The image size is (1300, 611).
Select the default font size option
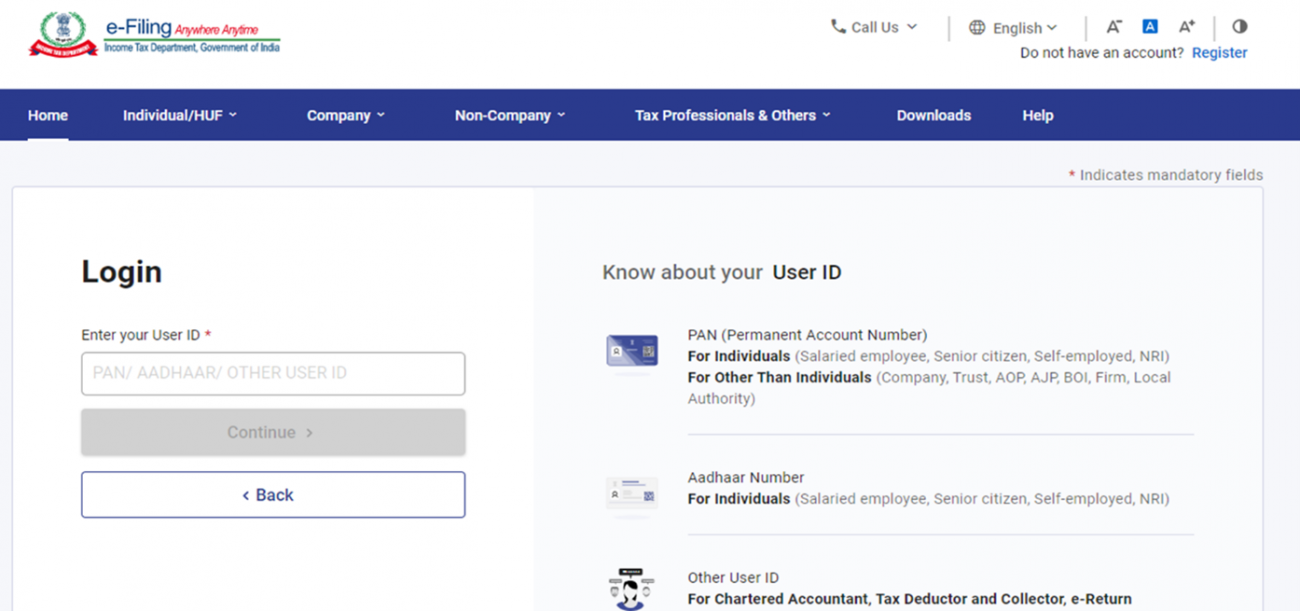(x=1150, y=27)
